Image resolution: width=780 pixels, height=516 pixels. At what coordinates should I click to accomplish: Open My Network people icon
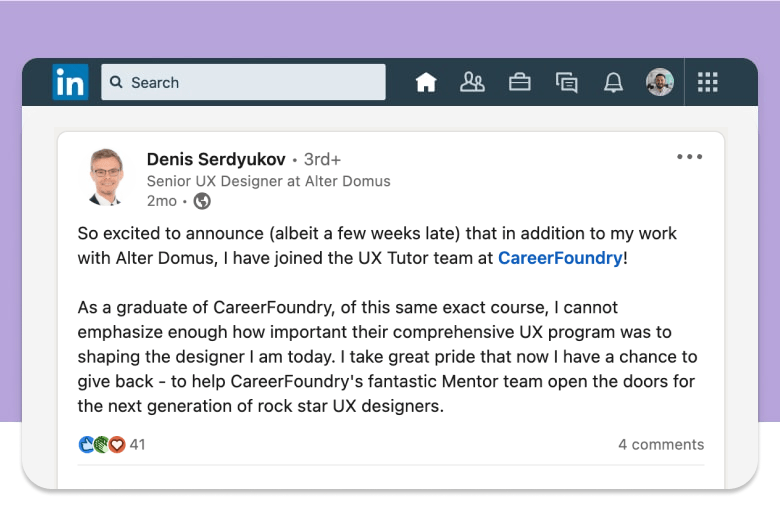(472, 83)
